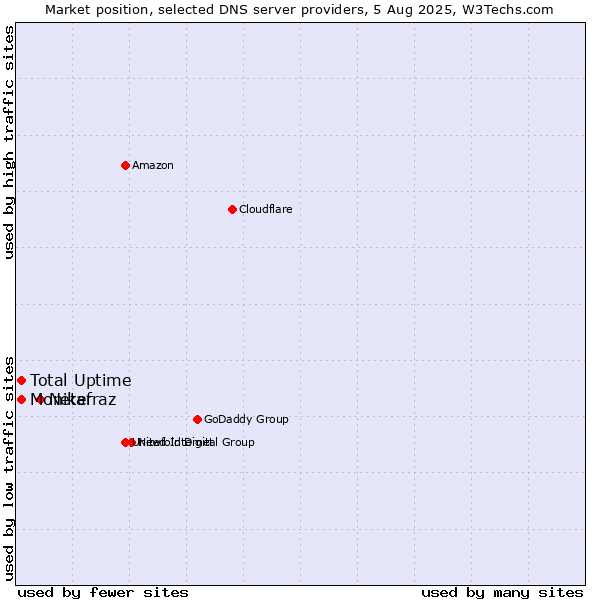This screenshot has width=600, height=600.
Task: Click the Cloudflare label
Action: [266, 209]
